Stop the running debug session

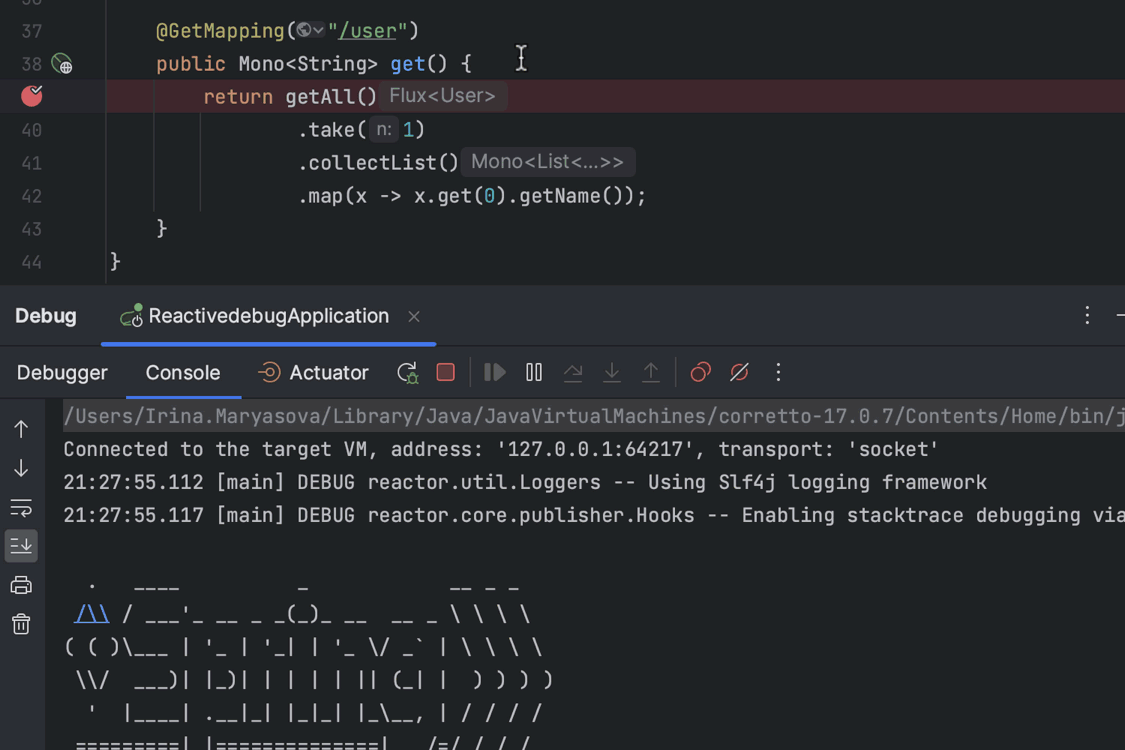pos(446,372)
